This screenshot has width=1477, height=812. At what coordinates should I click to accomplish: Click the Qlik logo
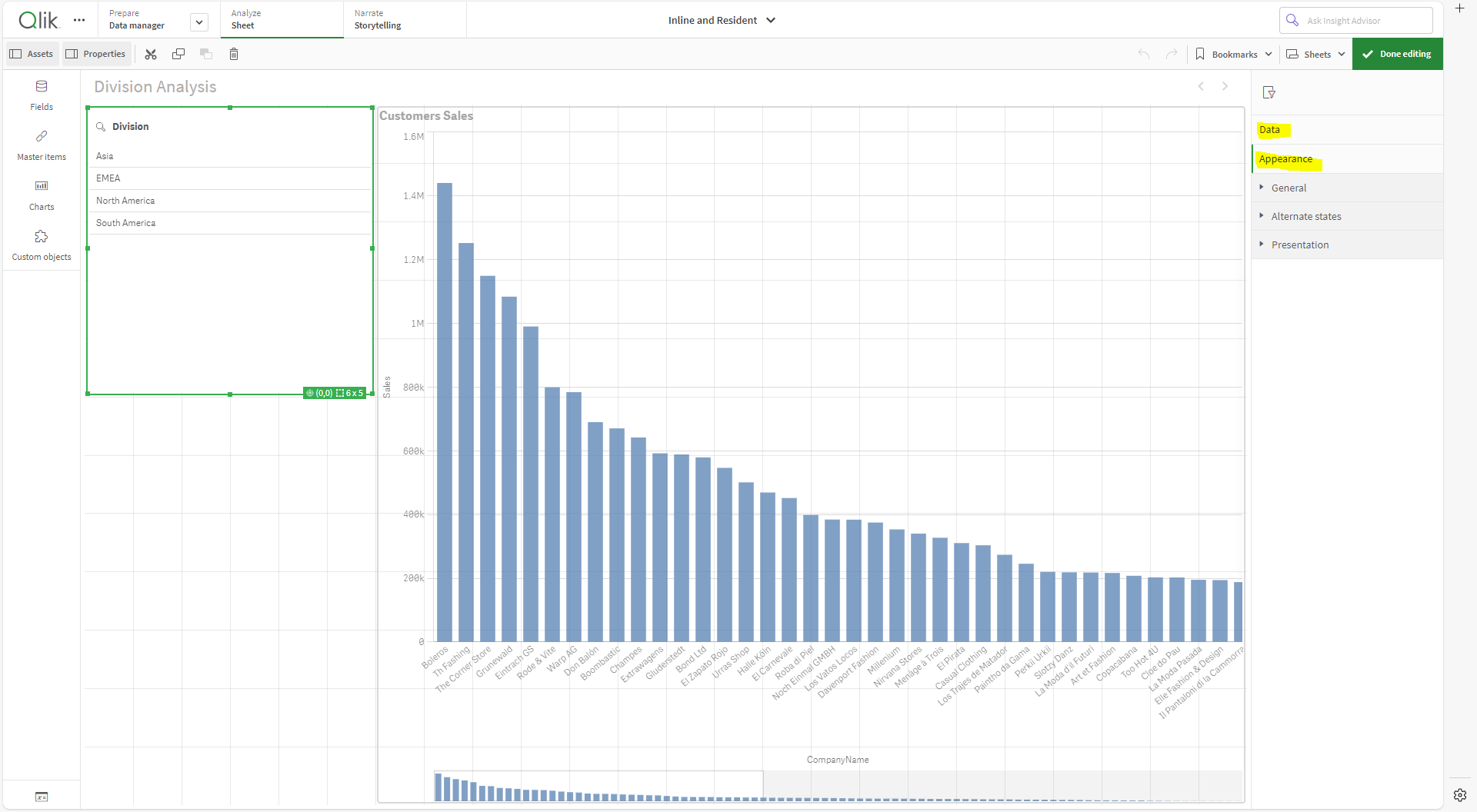38,20
